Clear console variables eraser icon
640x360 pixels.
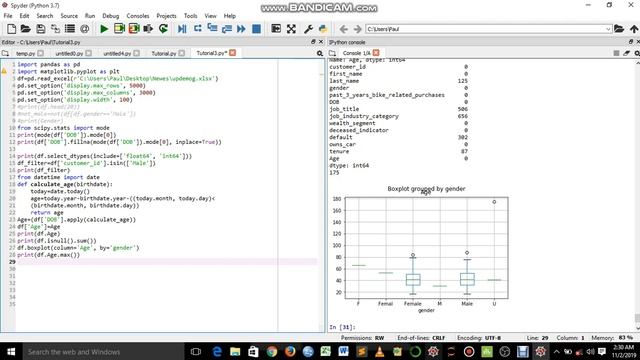627,53
